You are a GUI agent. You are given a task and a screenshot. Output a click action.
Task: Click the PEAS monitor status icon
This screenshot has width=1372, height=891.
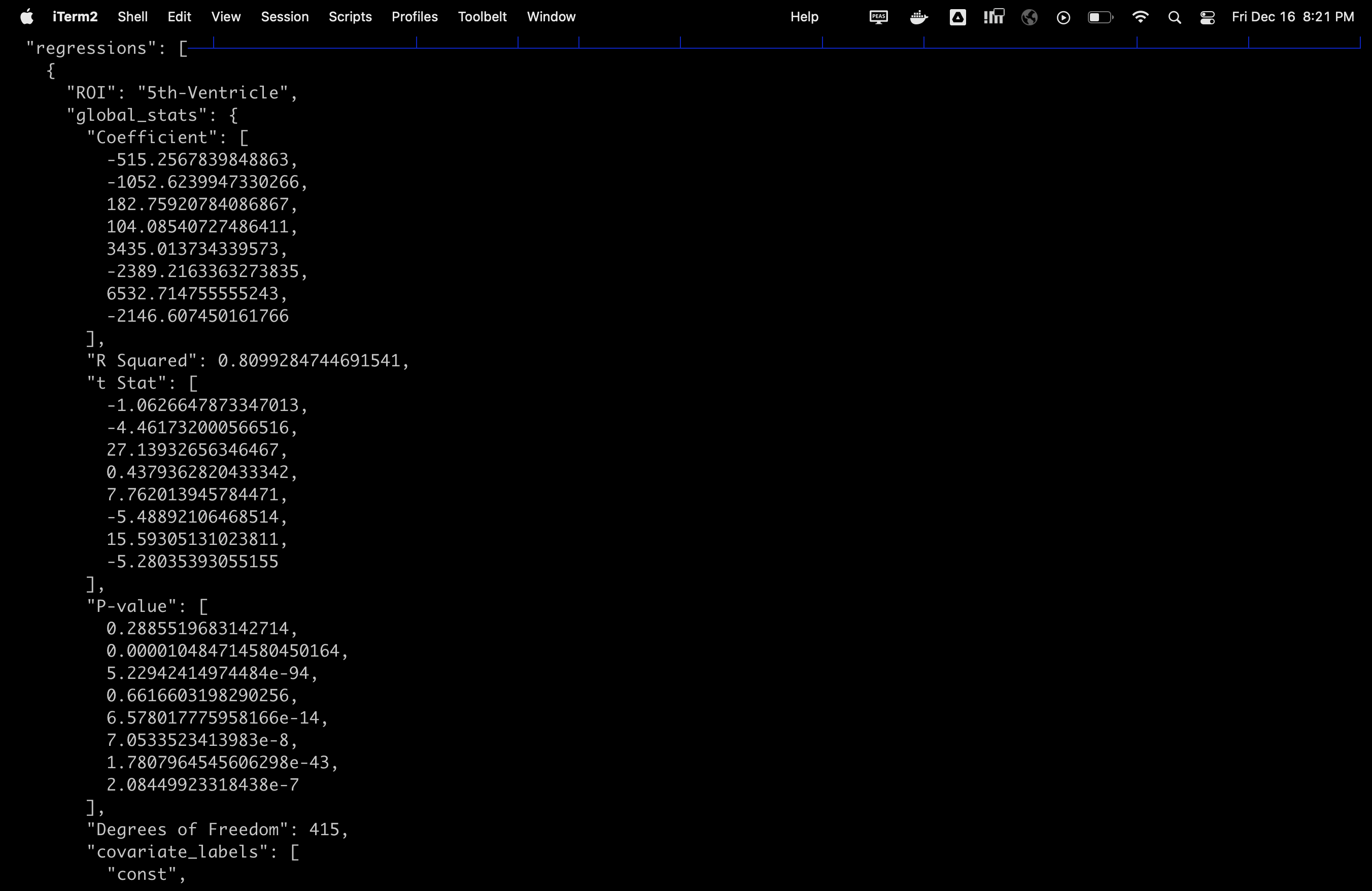[x=878, y=17]
